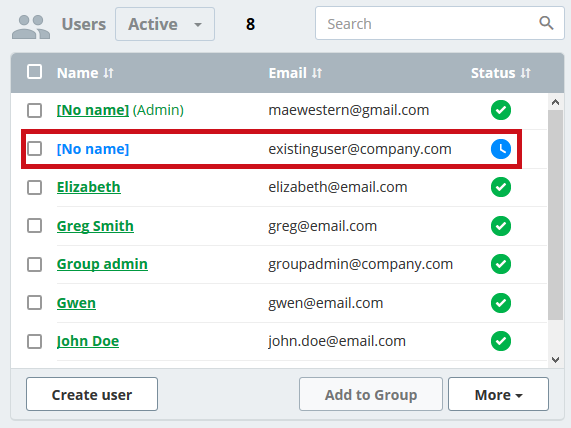Click green check status for Greg Smith
Screen dimensions: 571x428
pyautogui.click(x=501, y=226)
